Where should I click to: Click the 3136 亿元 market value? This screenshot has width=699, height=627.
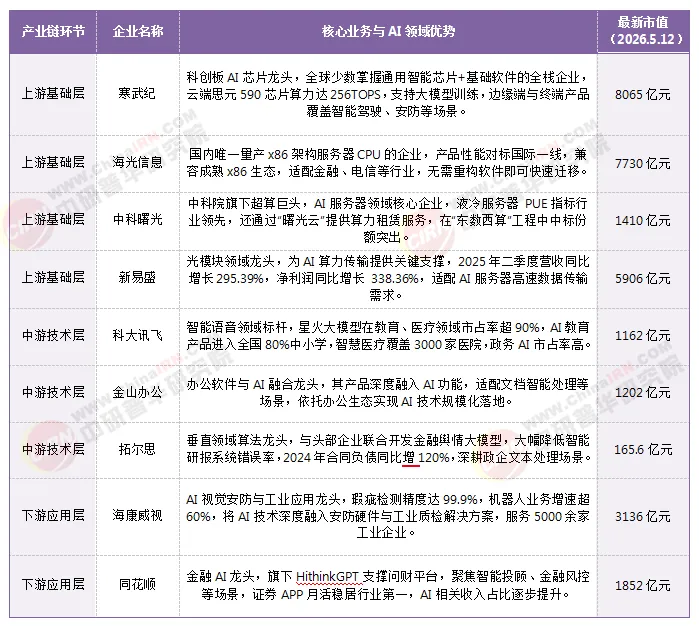[642, 516]
